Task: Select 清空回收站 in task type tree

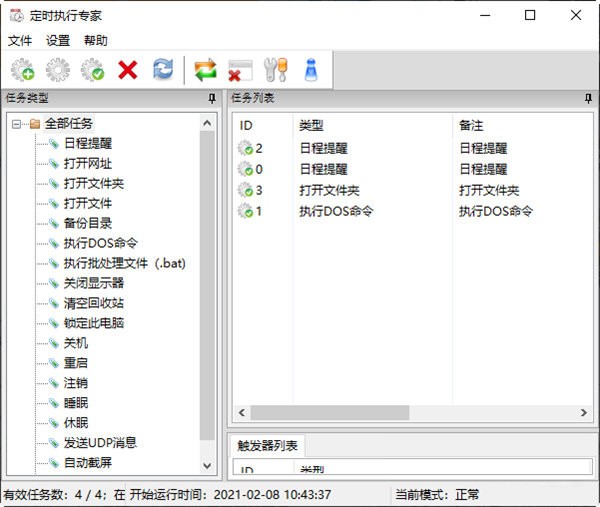Action: pos(94,303)
